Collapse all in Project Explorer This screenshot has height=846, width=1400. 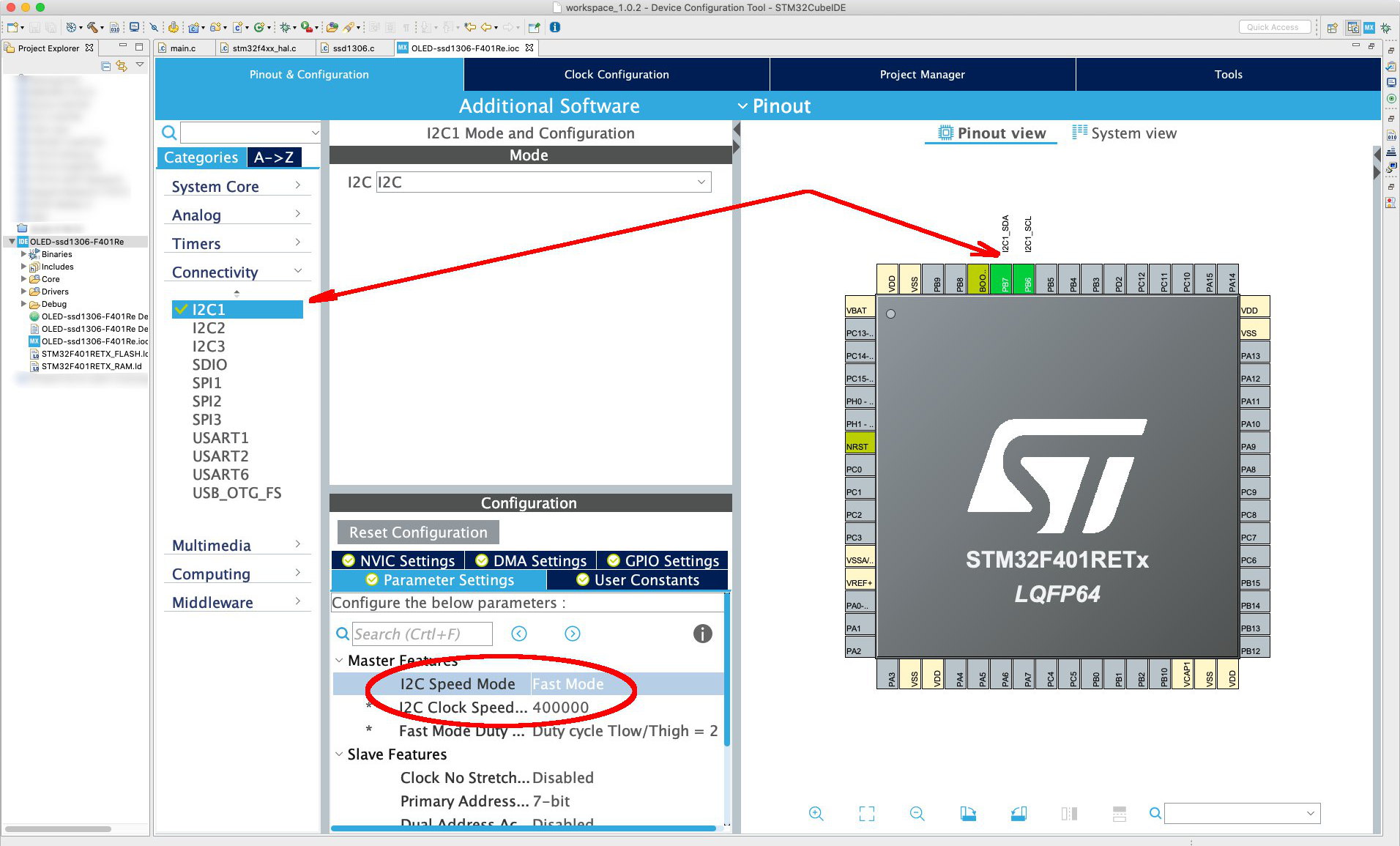[106, 67]
